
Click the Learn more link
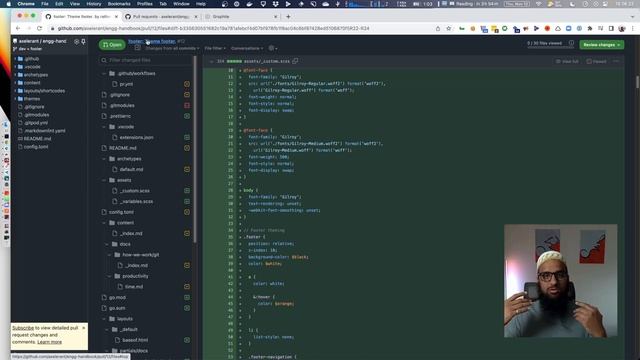click(x=49, y=342)
